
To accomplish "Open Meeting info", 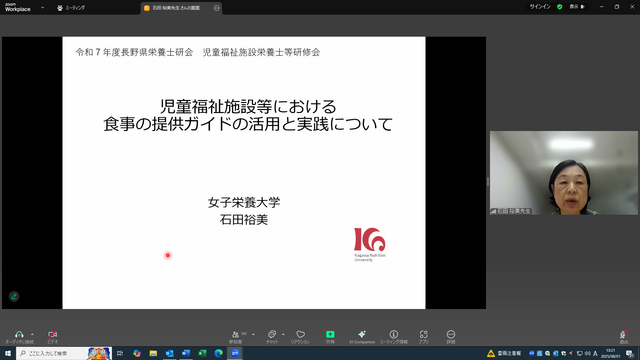I will (393, 337).
